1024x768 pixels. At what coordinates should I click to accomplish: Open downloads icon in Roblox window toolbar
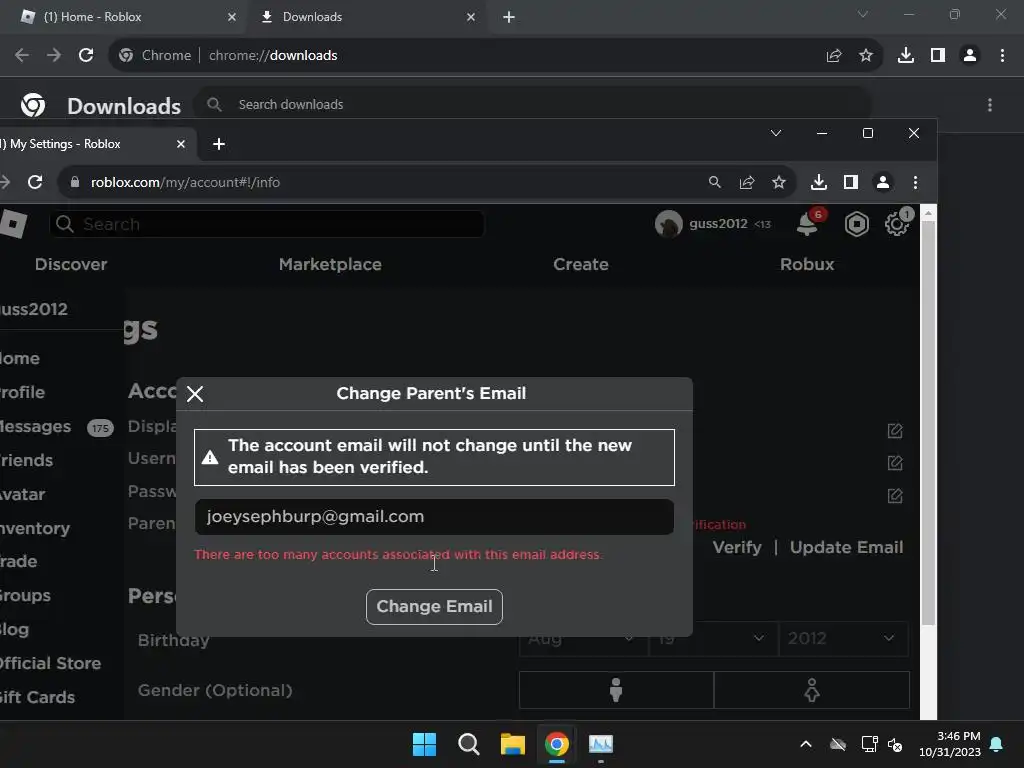[818, 182]
